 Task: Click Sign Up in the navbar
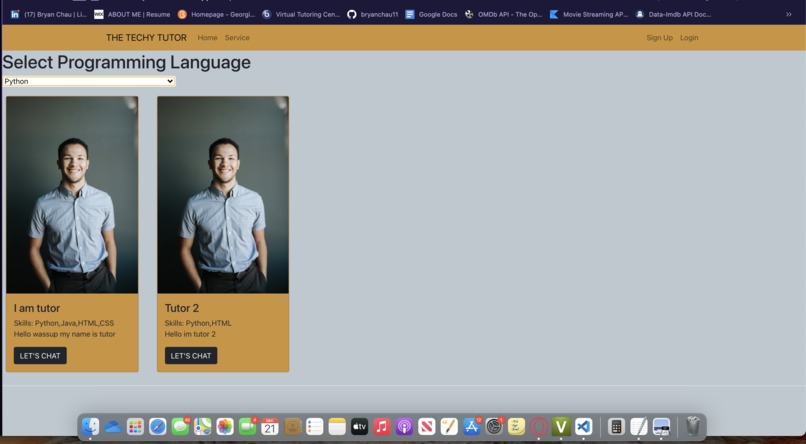tap(660, 38)
